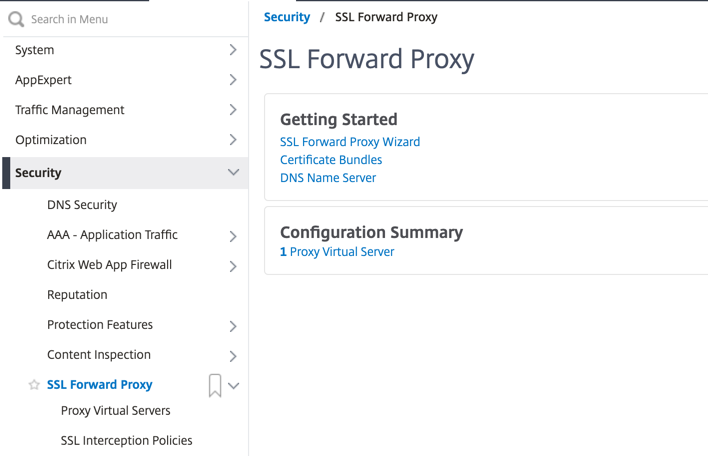Expand the Protection Features chevron

(x=233, y=326)
